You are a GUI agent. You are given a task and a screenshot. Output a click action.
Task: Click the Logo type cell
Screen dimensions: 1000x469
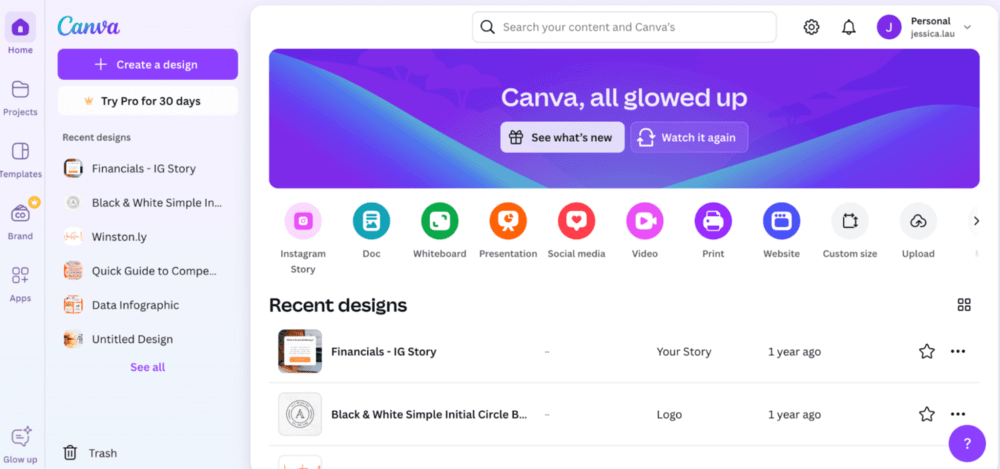pyautogui.click(x=669, y=415)
